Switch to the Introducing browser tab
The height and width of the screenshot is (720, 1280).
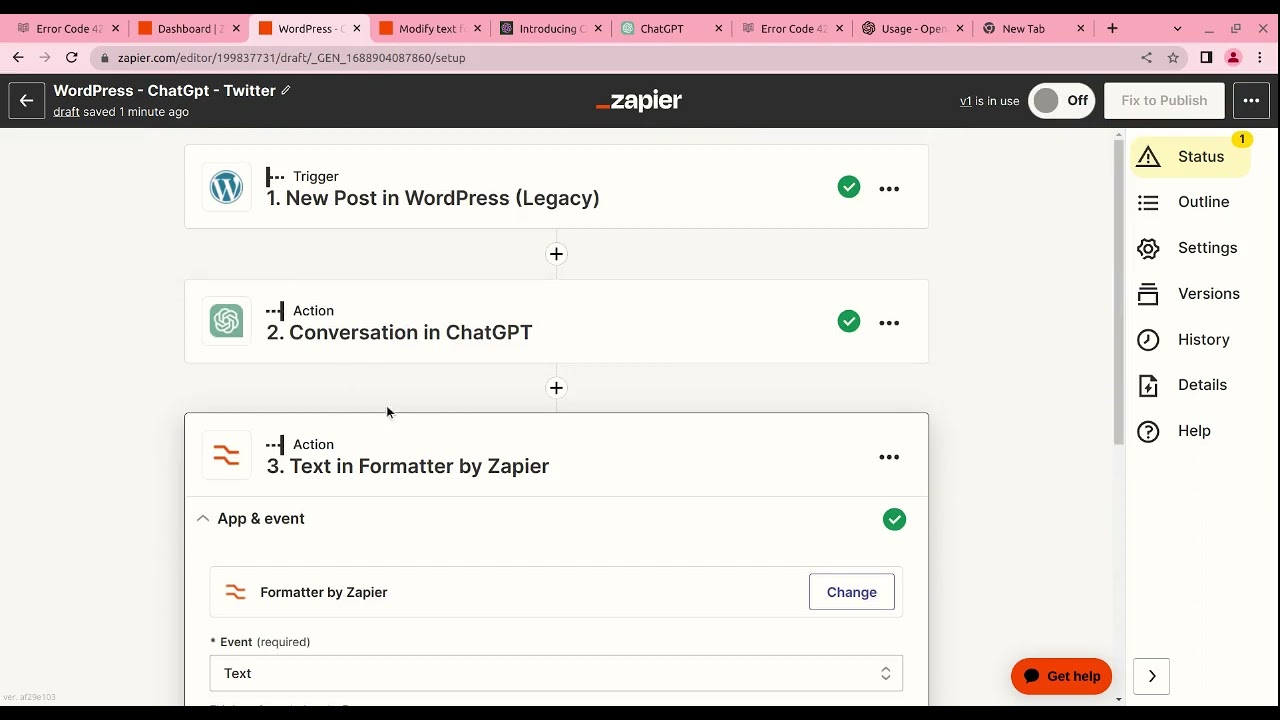click(x=551, y=29)
